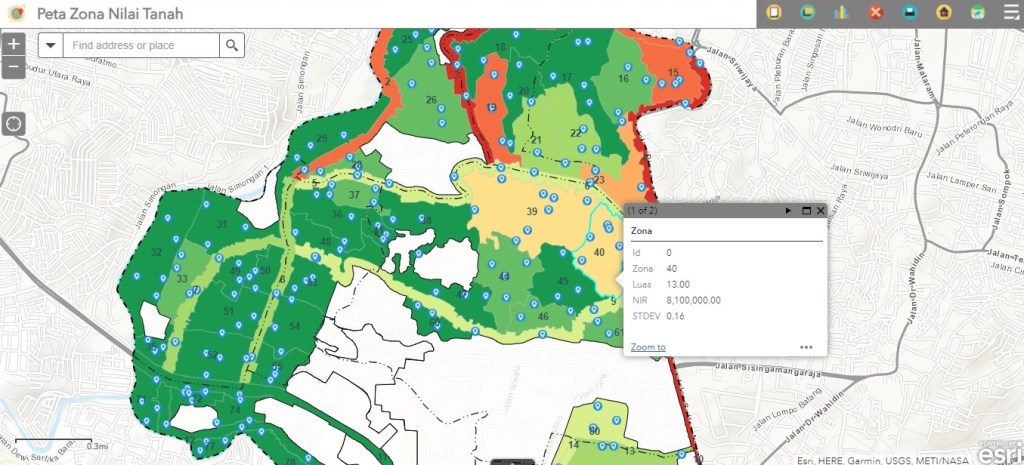This screenshot has height=465, width=1024.
Task: Maximize the Zona popup window
Action: [805, 211]
